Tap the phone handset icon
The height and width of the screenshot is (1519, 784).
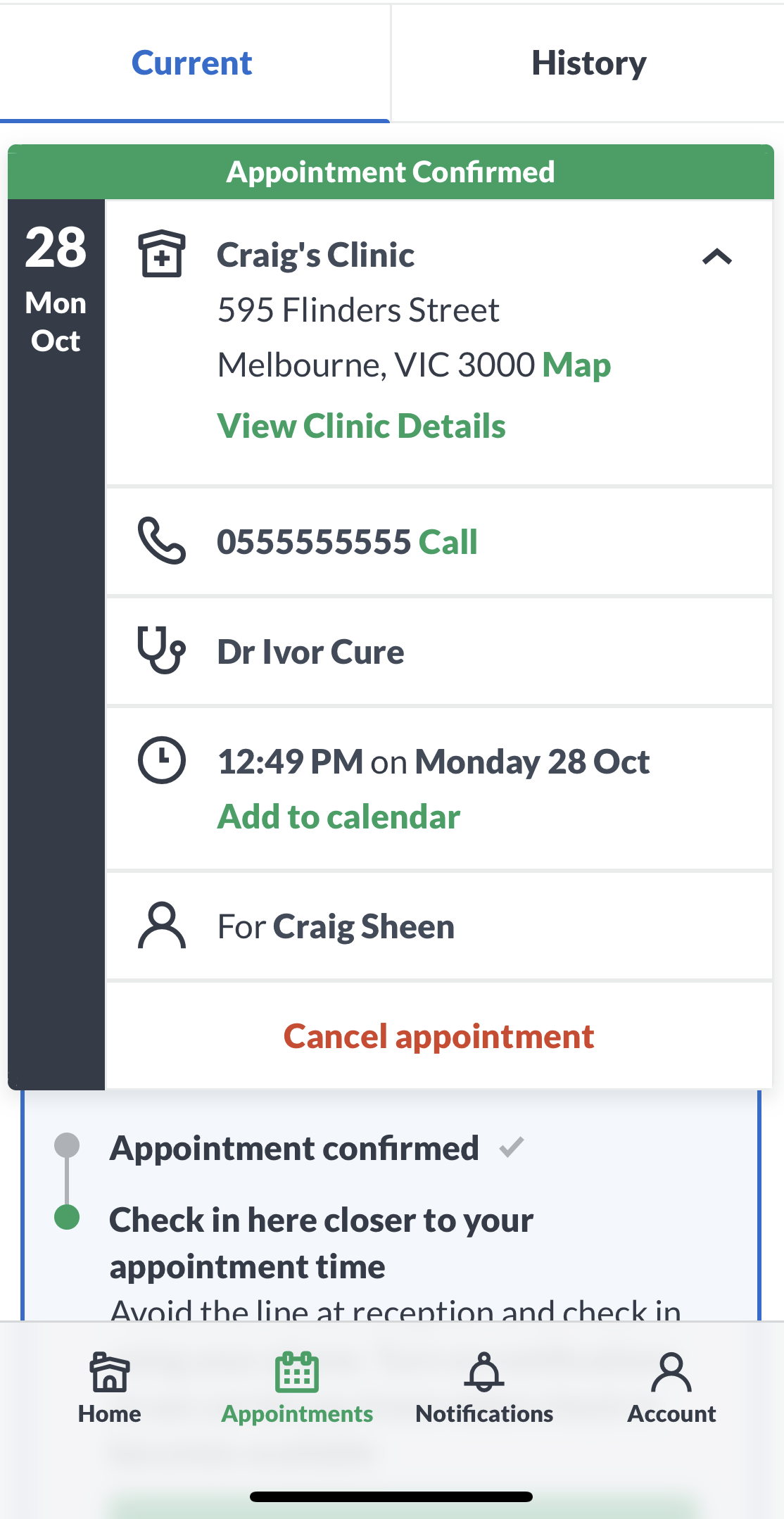pyautogui.click(x=162, y=541)
